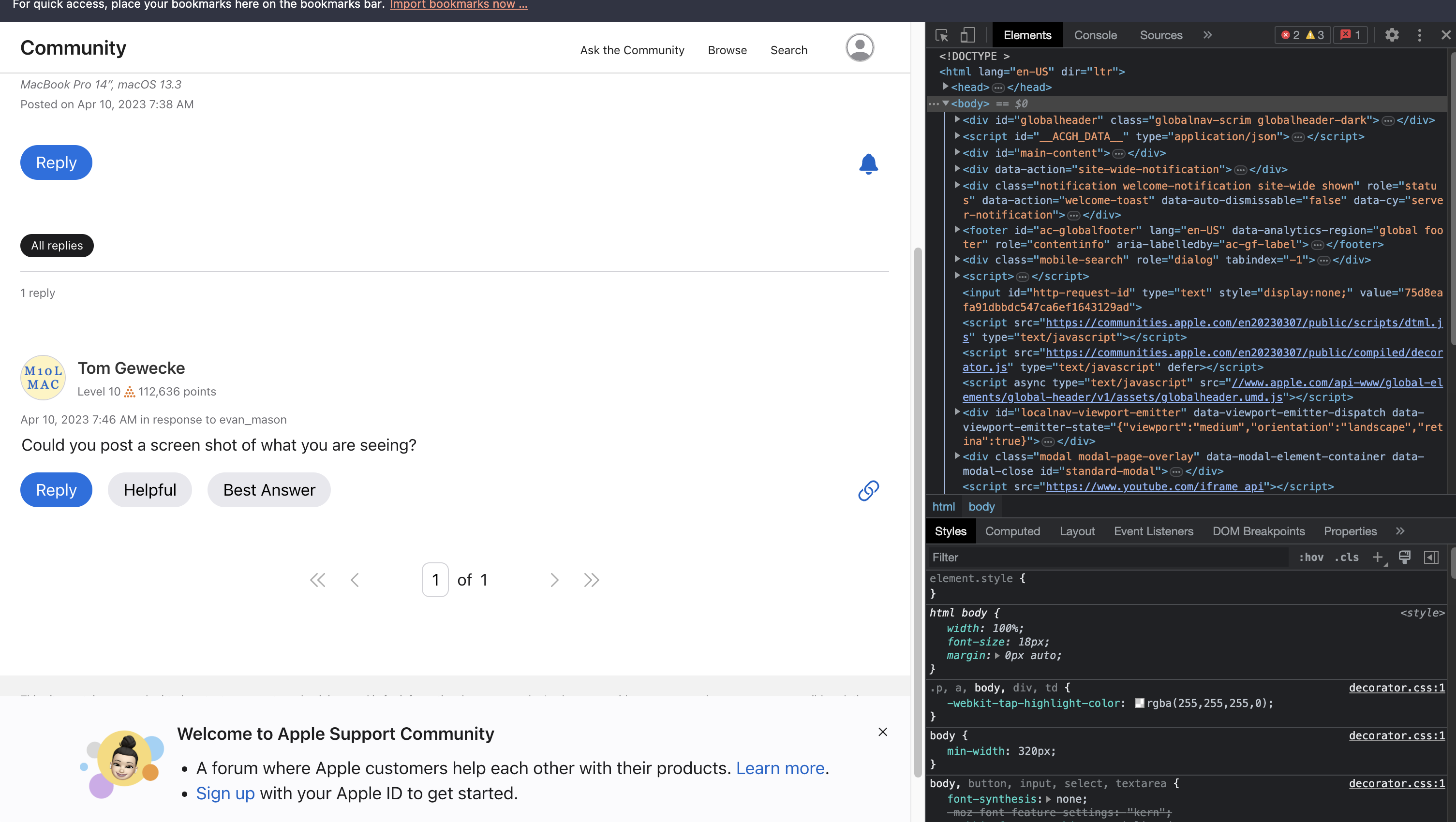Toggle the device toolbar icon
The width and height of the screenshot is (1456, 822).
coord(967,35)
